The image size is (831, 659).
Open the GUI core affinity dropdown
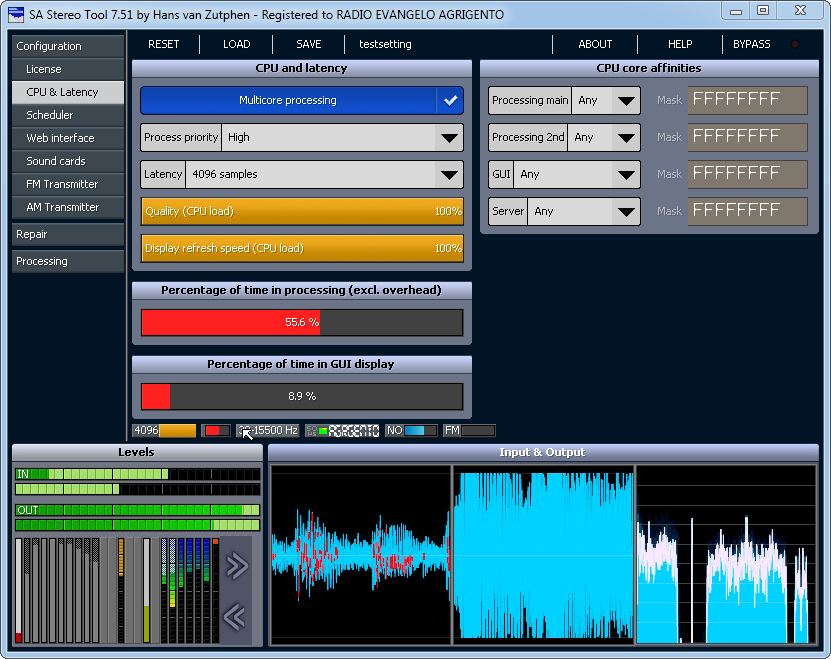click(564, 174)
